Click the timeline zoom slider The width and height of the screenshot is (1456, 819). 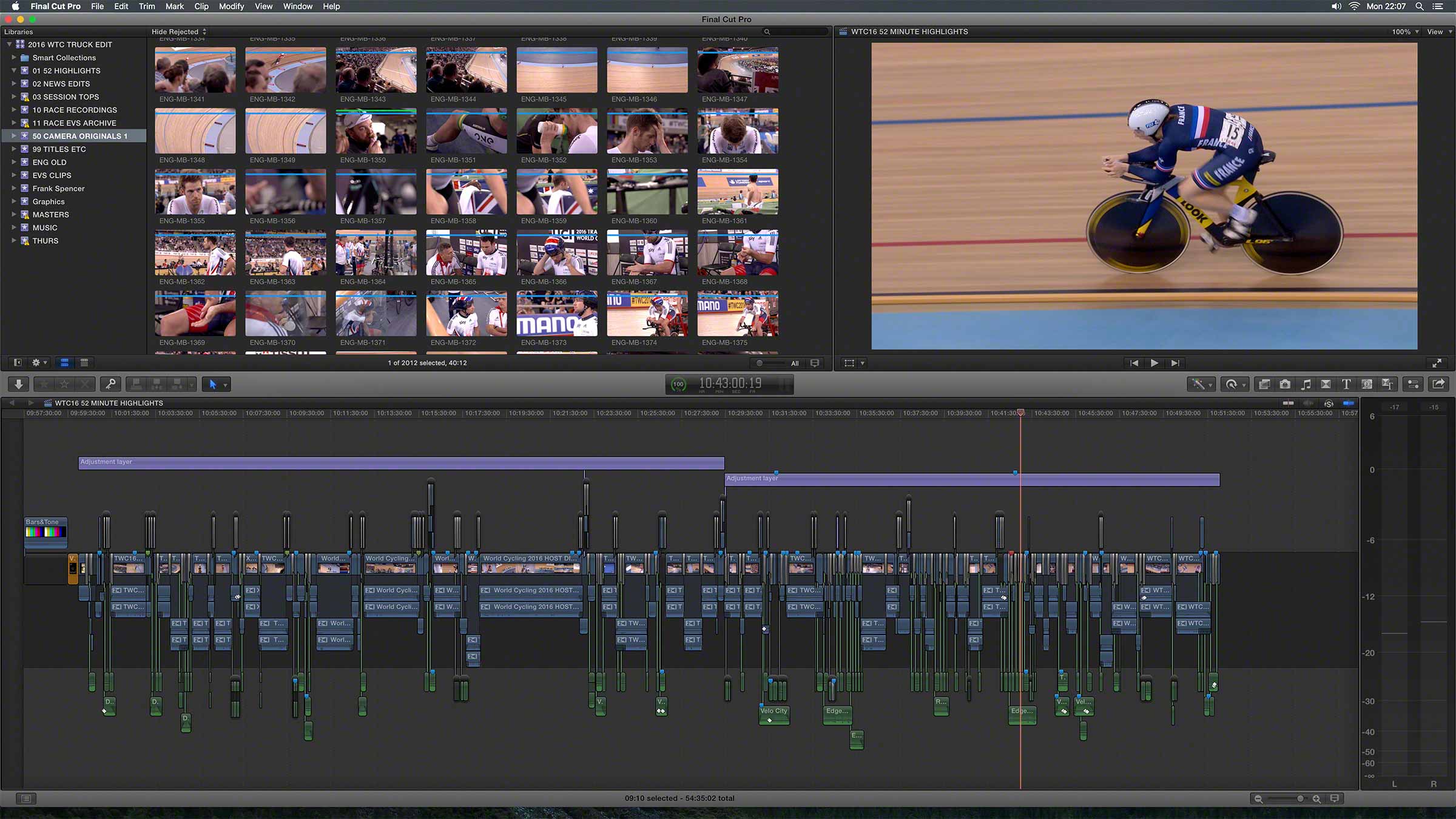[x=1287, y=798]
